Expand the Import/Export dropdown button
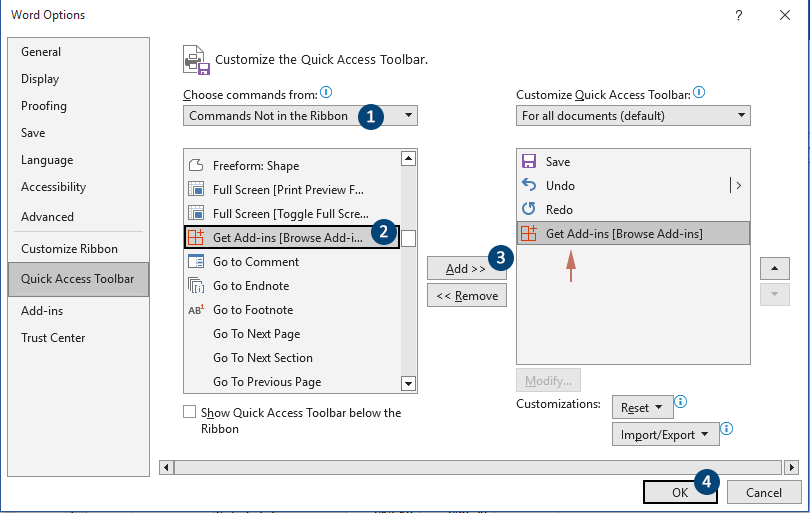This screenshot has width=810, height=513. pos(665,435)
